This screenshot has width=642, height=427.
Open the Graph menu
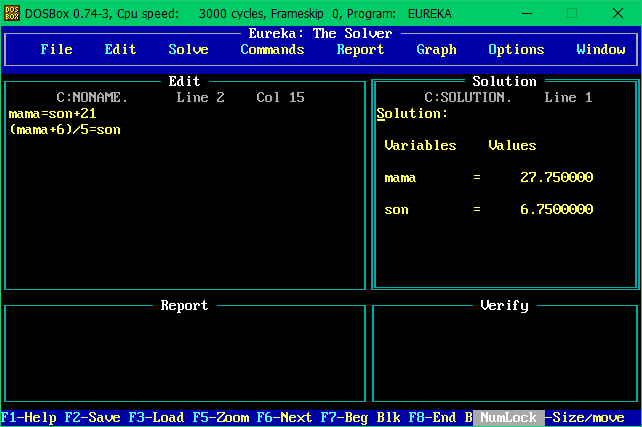(x=436, y=50)
